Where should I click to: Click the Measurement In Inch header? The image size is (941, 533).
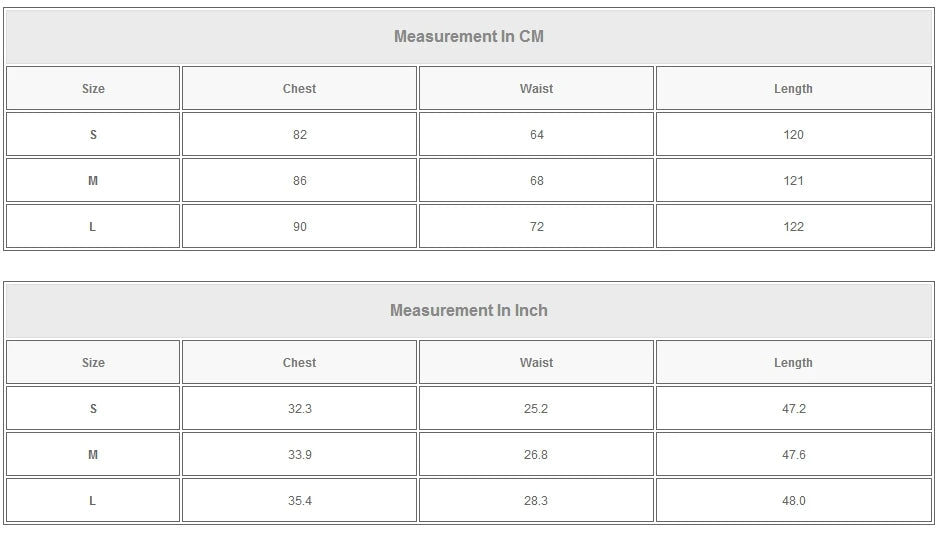pos(469,311)
